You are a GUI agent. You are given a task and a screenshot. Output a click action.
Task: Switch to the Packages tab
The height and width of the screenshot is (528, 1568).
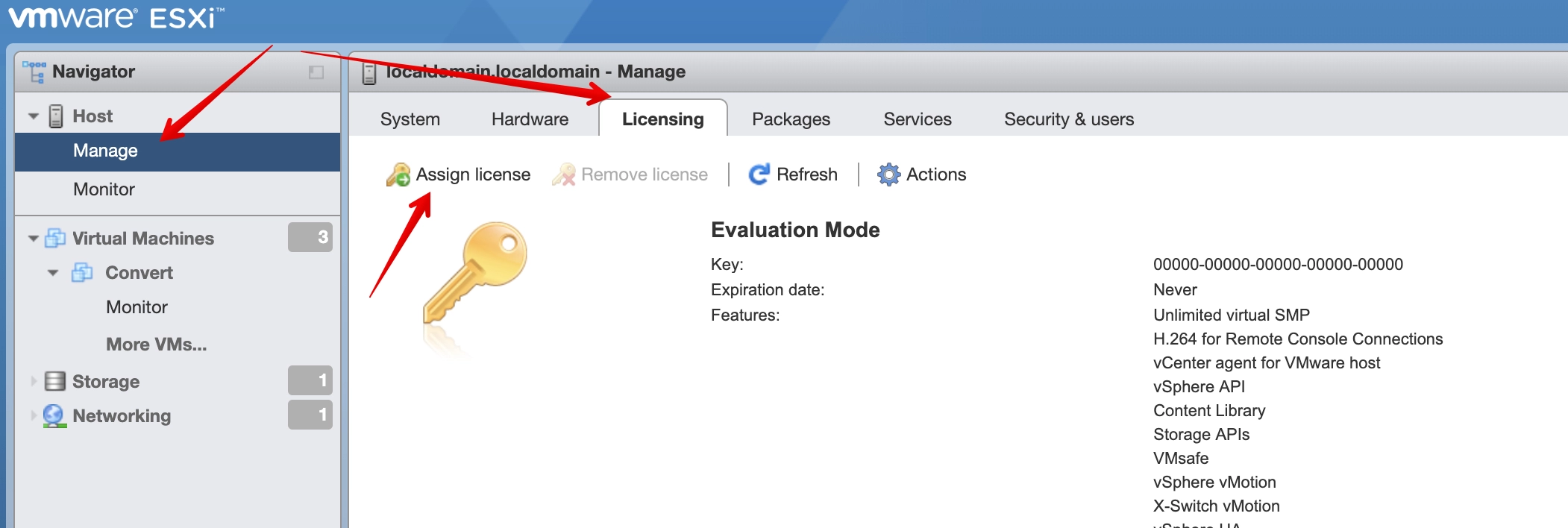click(x=791, y=119)
